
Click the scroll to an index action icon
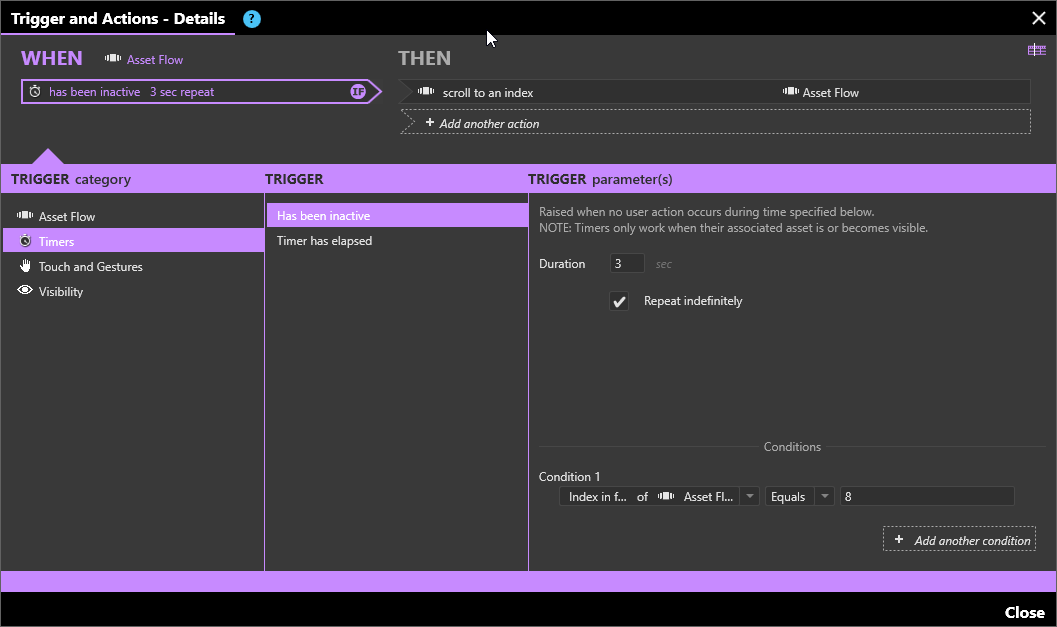tap(427, 92)
